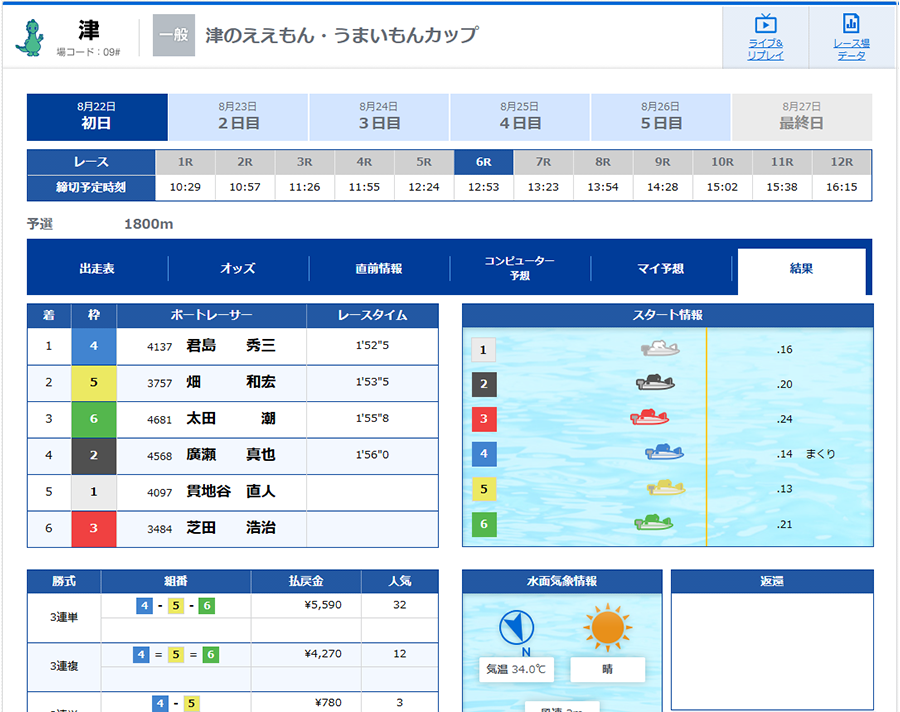Switch to race 11R
The image size is (900, 712).
click(x=782, y=162)
